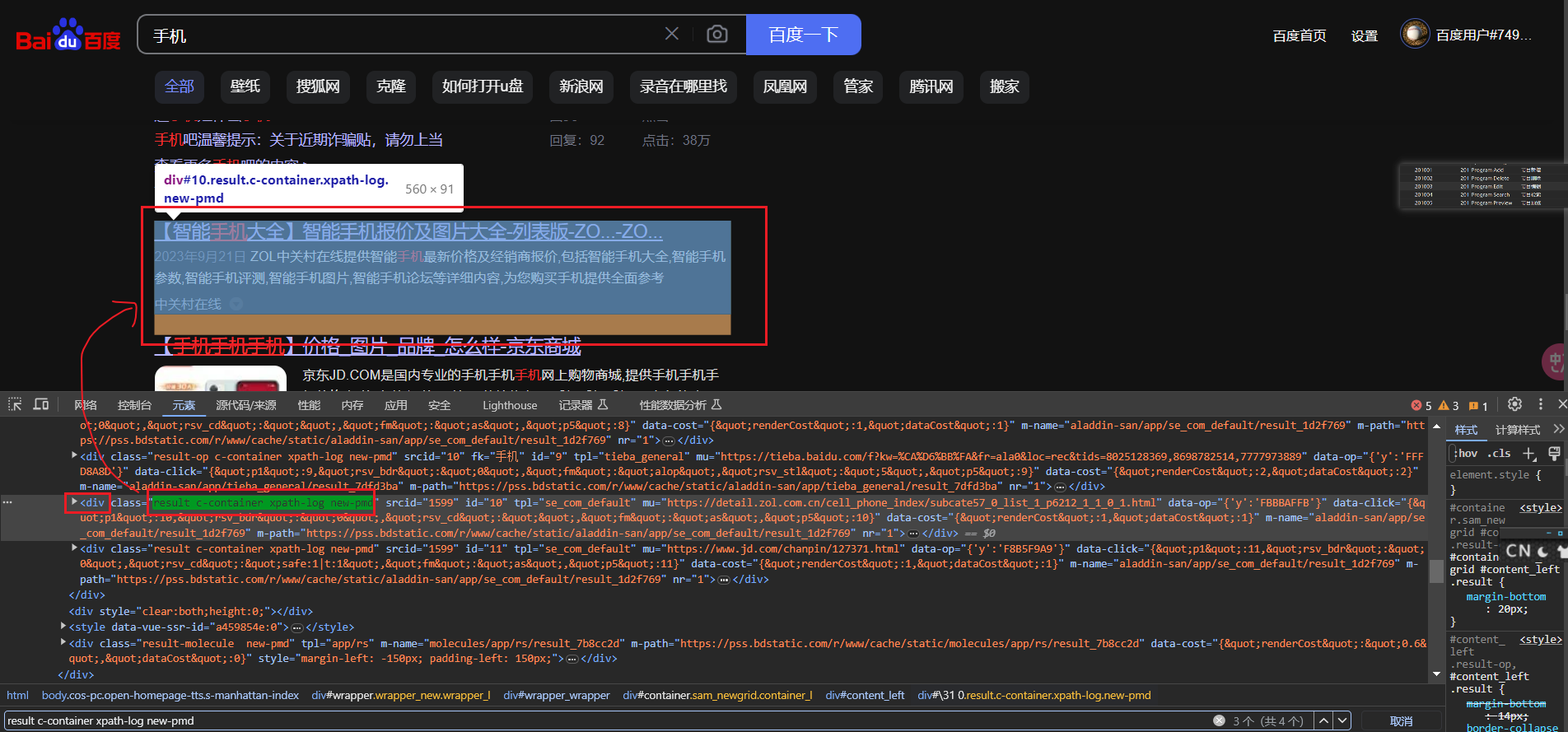Viewport: 1568px width, 732px height.
Task: Click the camera image search icon
Action: point(717,34)
